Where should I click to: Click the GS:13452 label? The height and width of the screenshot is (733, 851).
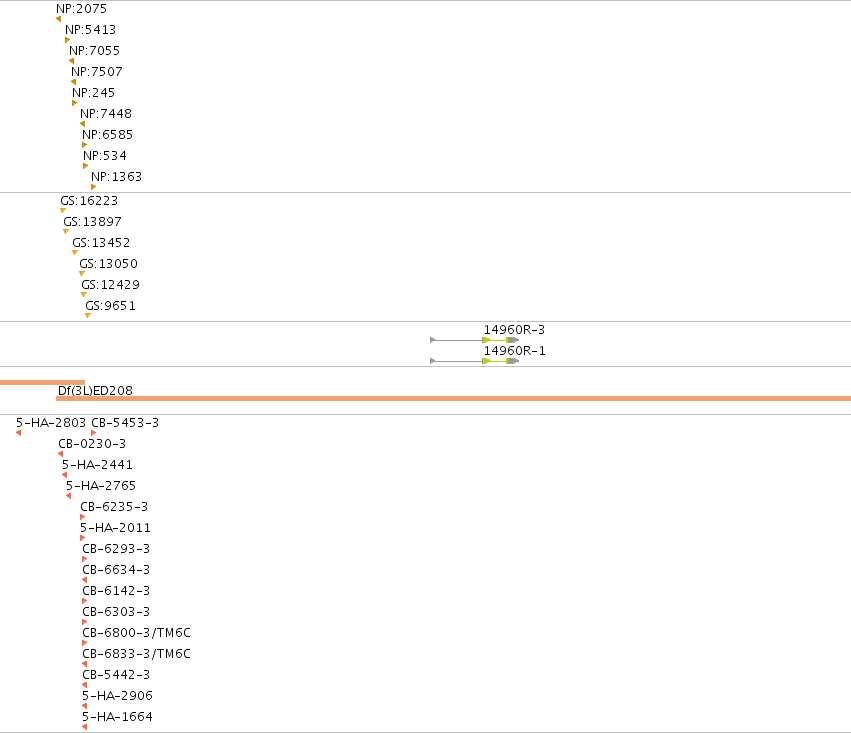pyautogui.click(x=101, y=243)
